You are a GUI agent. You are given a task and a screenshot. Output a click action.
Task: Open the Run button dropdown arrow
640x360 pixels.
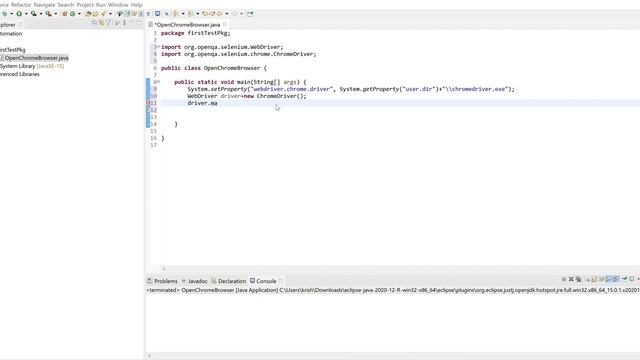click(x=26, y=14)
